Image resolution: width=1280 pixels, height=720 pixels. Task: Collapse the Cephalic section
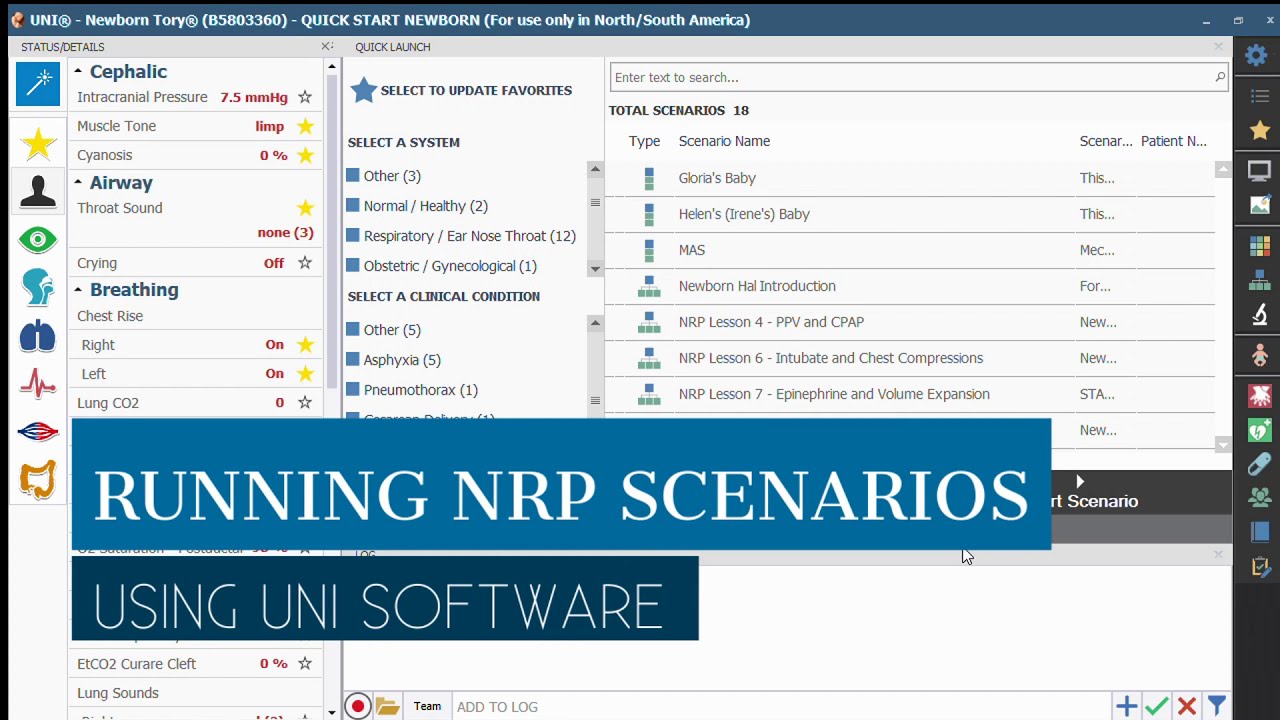click(77, 72)
